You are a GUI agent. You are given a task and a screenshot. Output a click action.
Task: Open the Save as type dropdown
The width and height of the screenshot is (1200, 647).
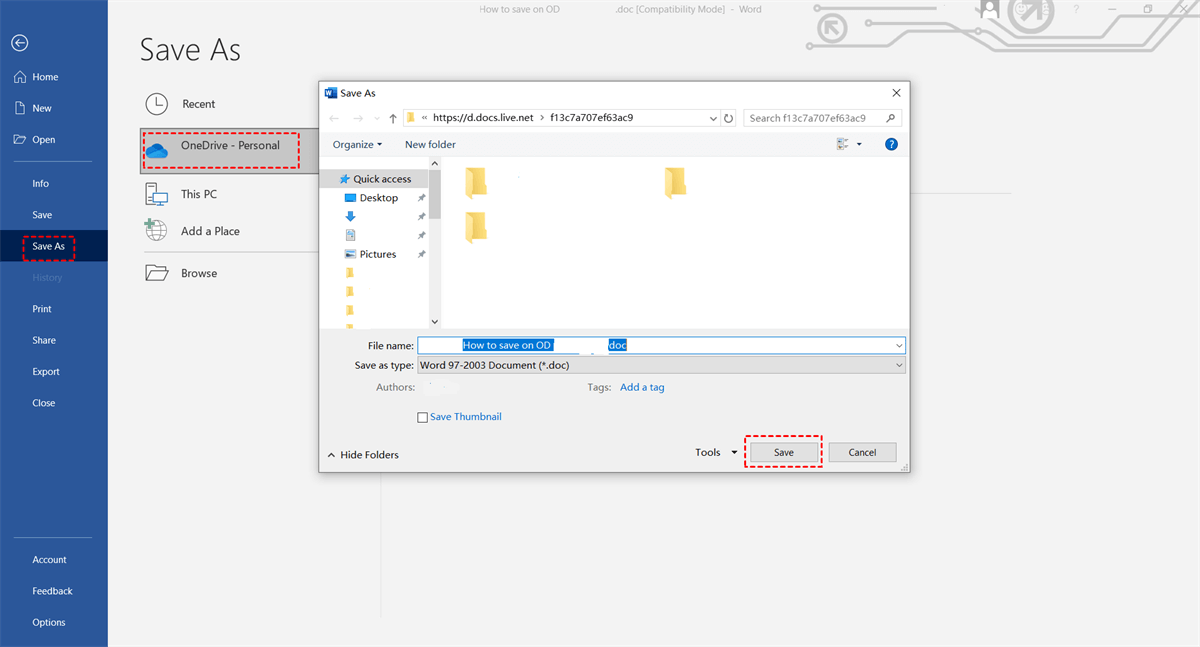[x=661, y=366]
